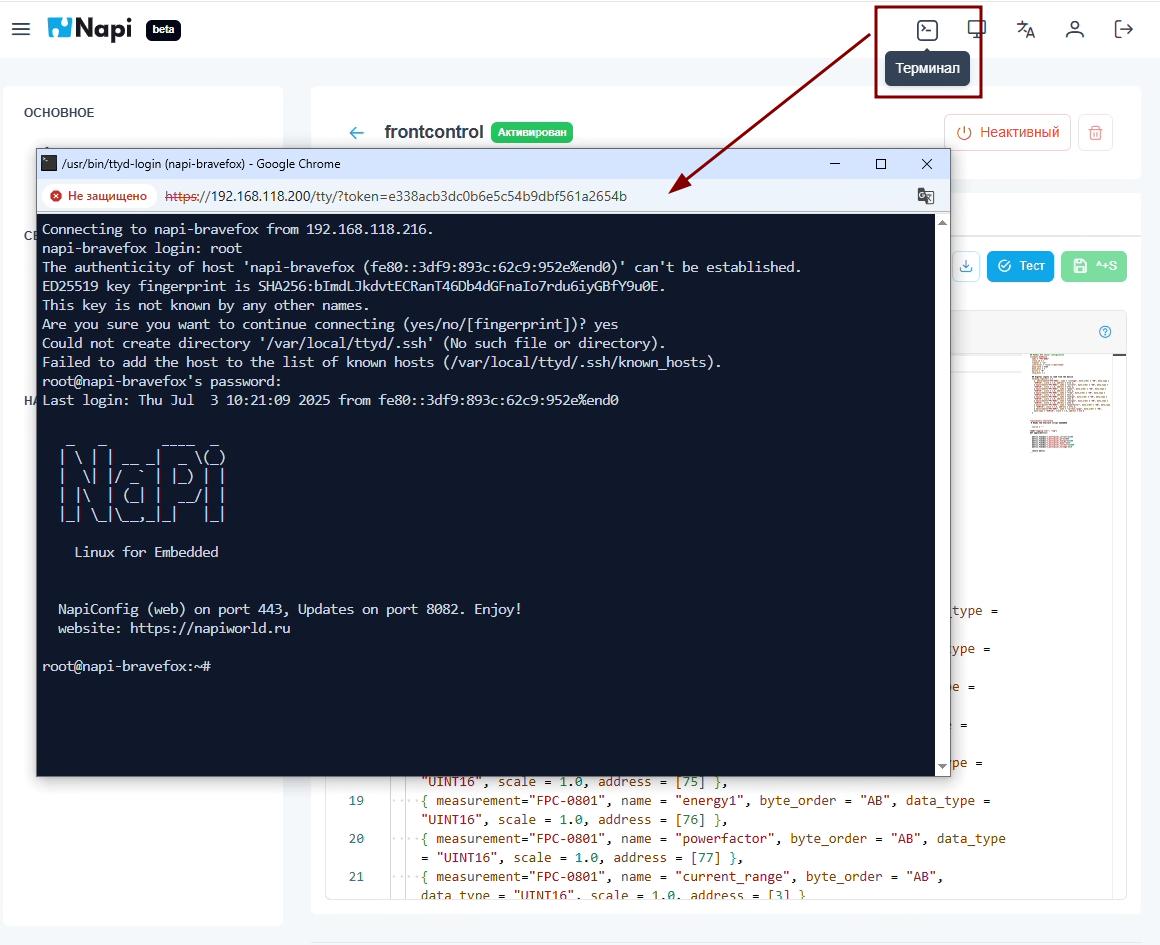The height and width of the screenshot is (945, 1160).
Task: Click the Napi logo in the header
Action: (x=90, y=29)
